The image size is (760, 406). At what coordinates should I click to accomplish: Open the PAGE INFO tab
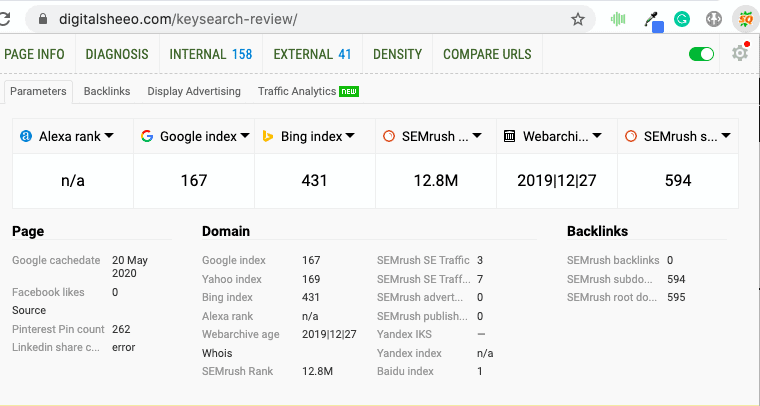(34, 54)
